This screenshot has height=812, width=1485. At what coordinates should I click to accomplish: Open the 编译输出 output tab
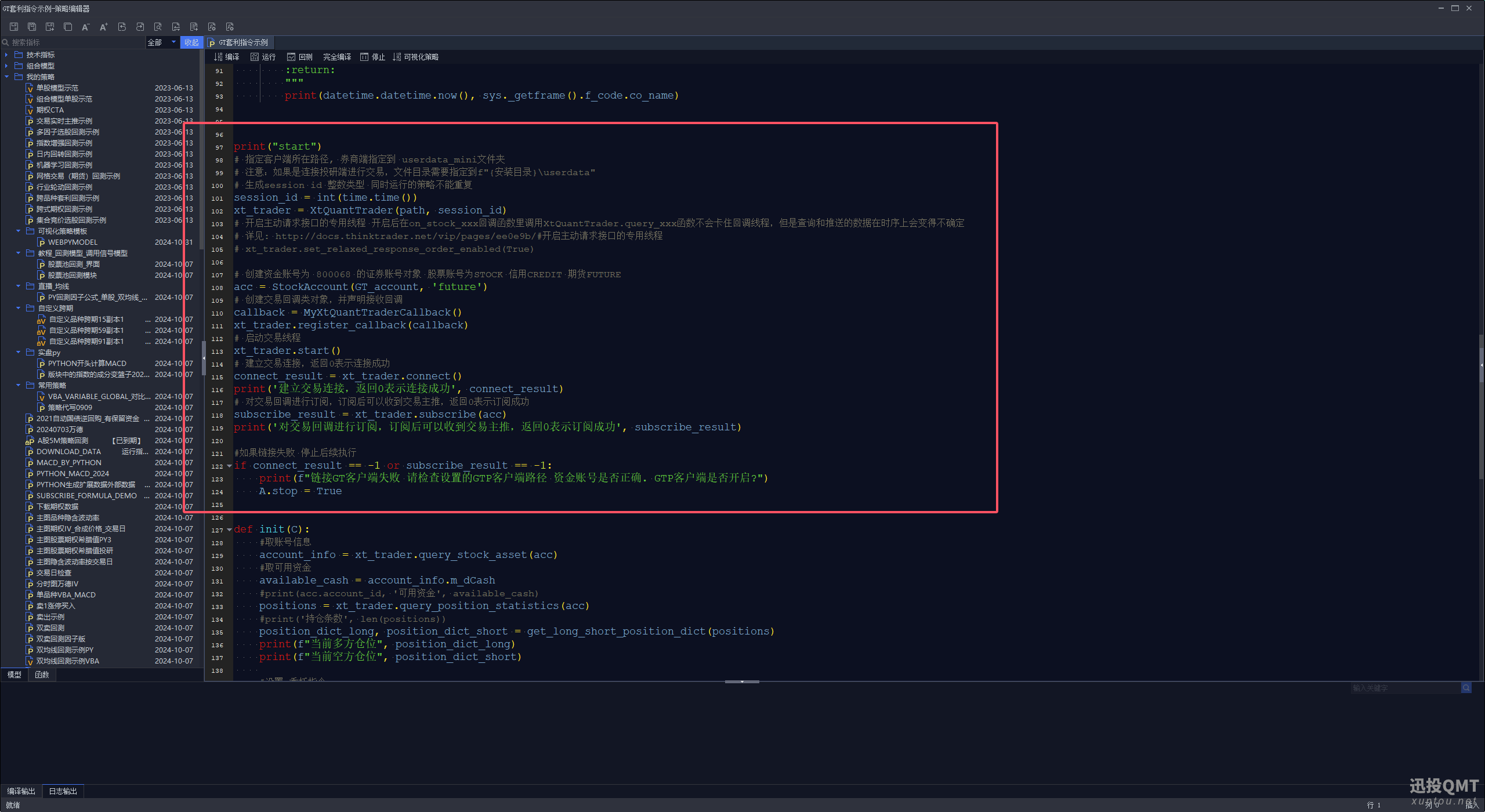(21, 791)
